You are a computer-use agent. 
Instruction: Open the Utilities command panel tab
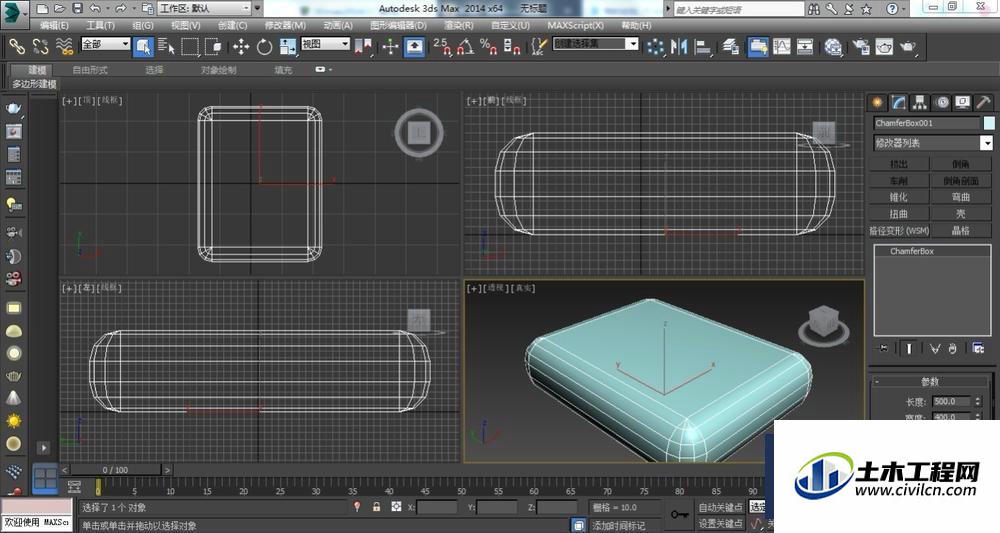tap(983, 103)
